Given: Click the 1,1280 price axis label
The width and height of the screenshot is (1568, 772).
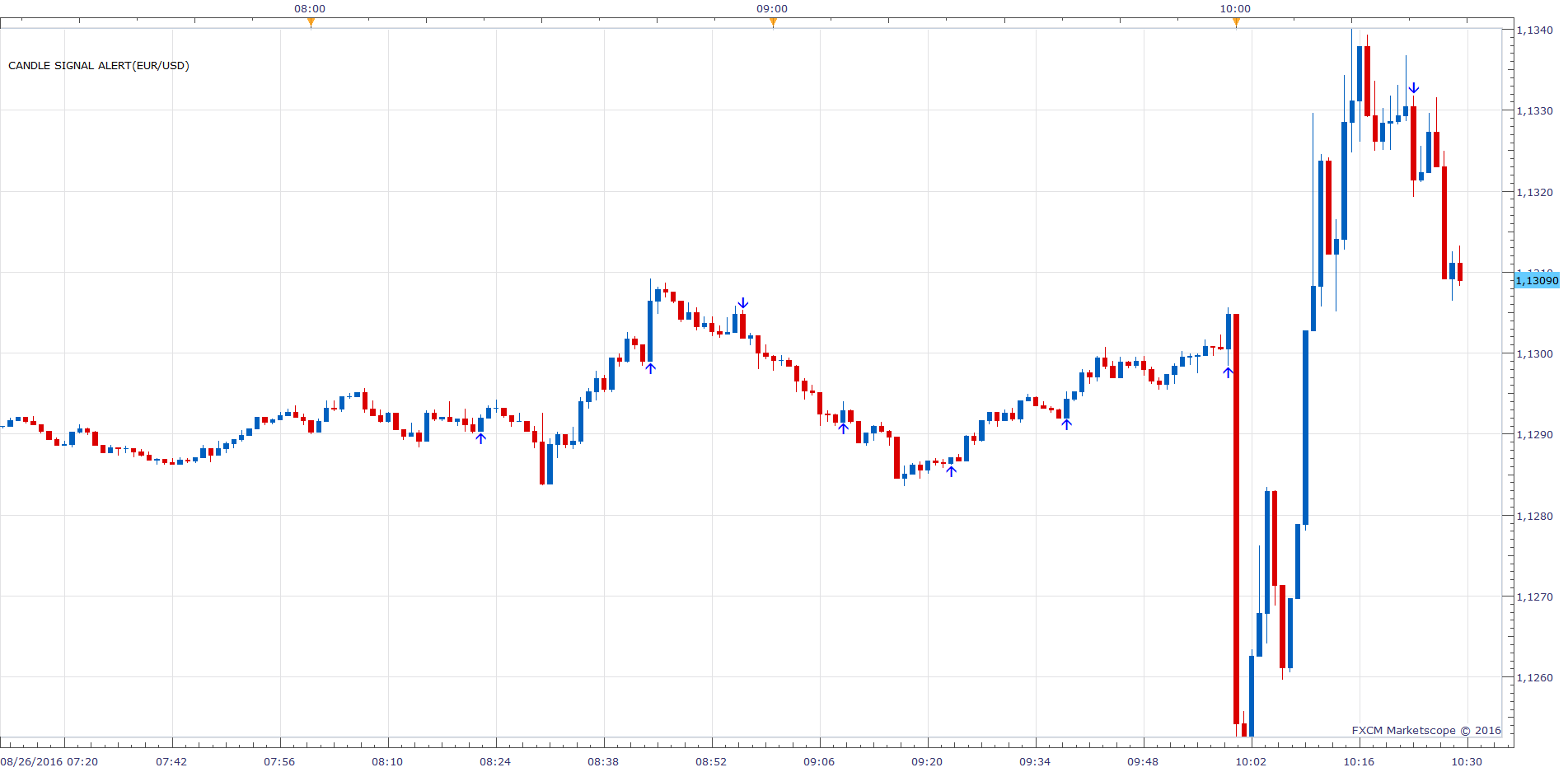Looking at the screenshot, I should click(x=1534, y=517).
